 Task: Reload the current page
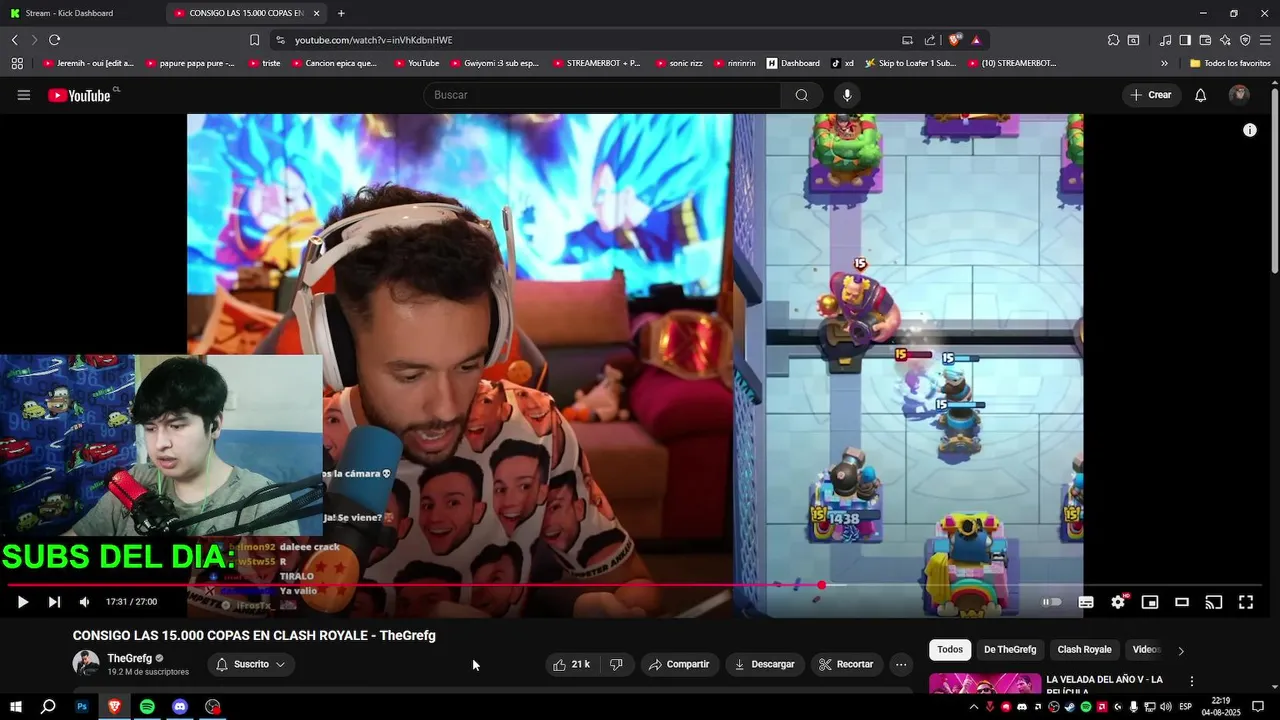coord(54,40)
